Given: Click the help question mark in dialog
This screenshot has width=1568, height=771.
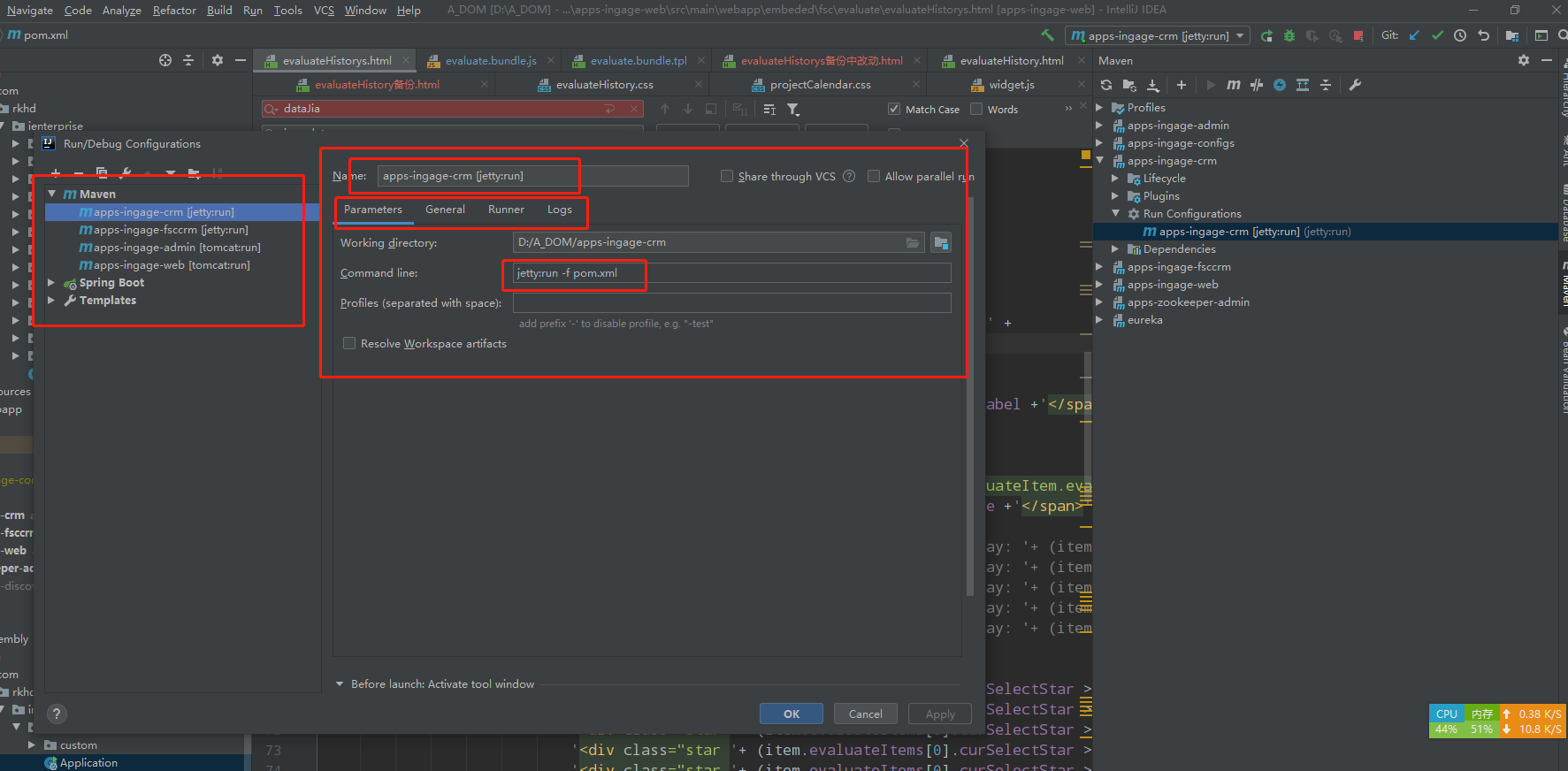Looking at the screenshot, I should [x=57, y=714].
